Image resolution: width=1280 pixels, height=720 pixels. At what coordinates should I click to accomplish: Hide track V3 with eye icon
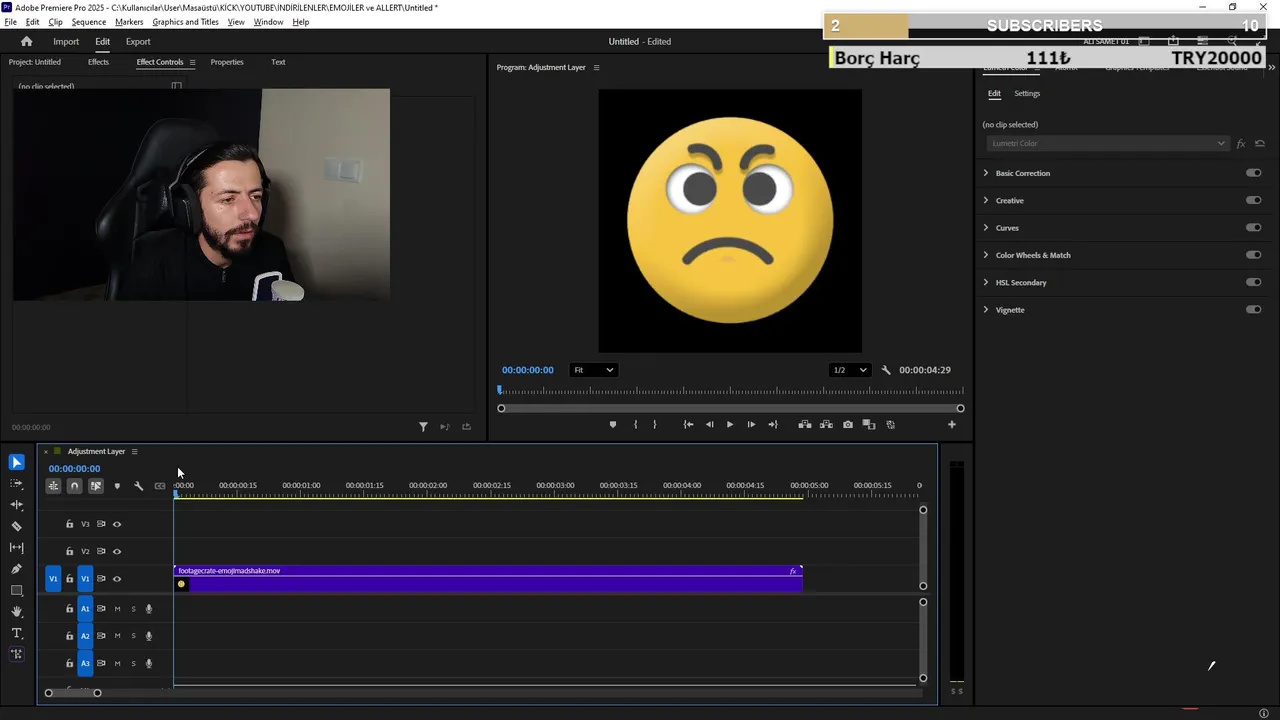pos(117,524)
